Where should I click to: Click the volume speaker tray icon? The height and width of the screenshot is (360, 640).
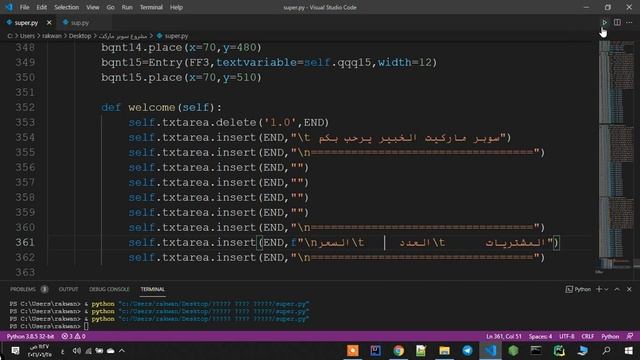[76, 351]
